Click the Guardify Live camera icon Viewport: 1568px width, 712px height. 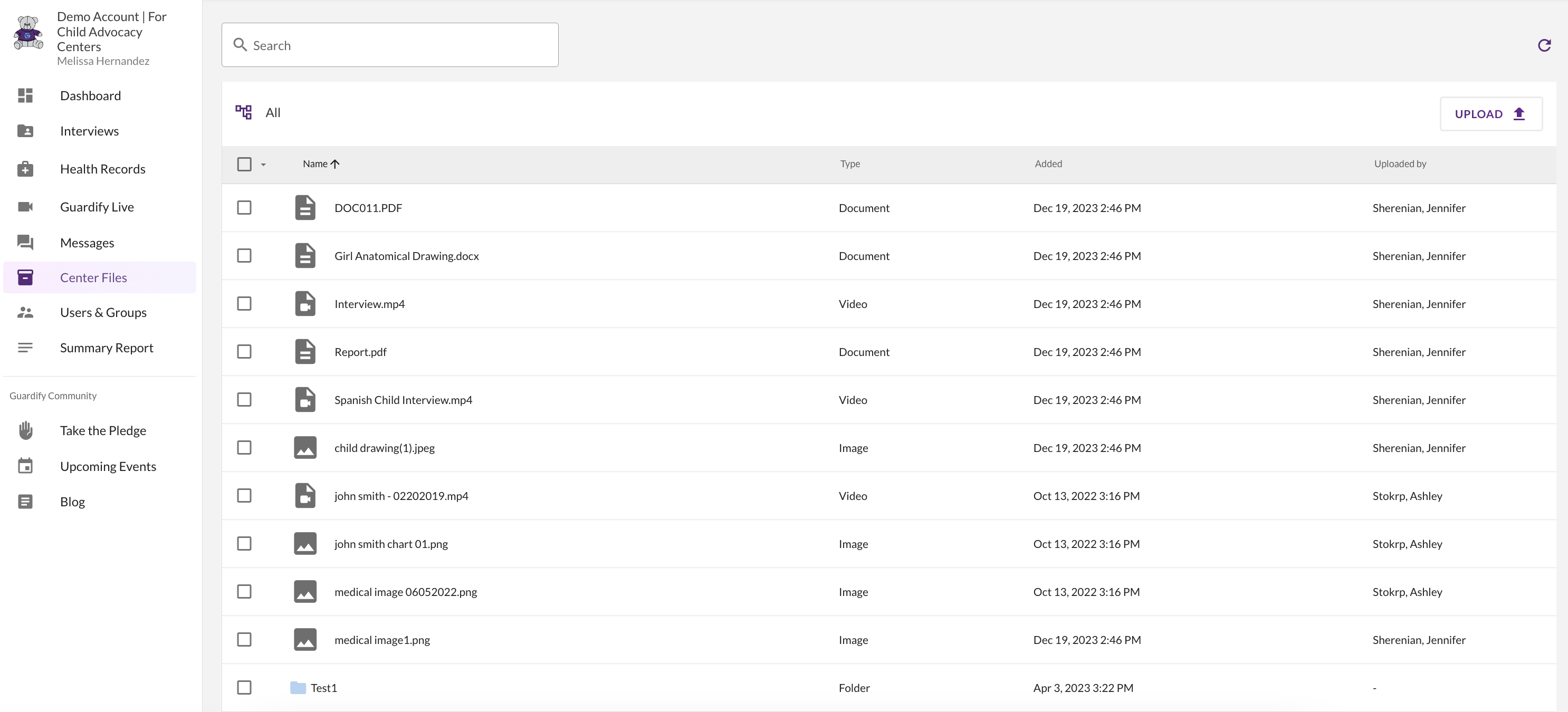click(x=25, y=207)
